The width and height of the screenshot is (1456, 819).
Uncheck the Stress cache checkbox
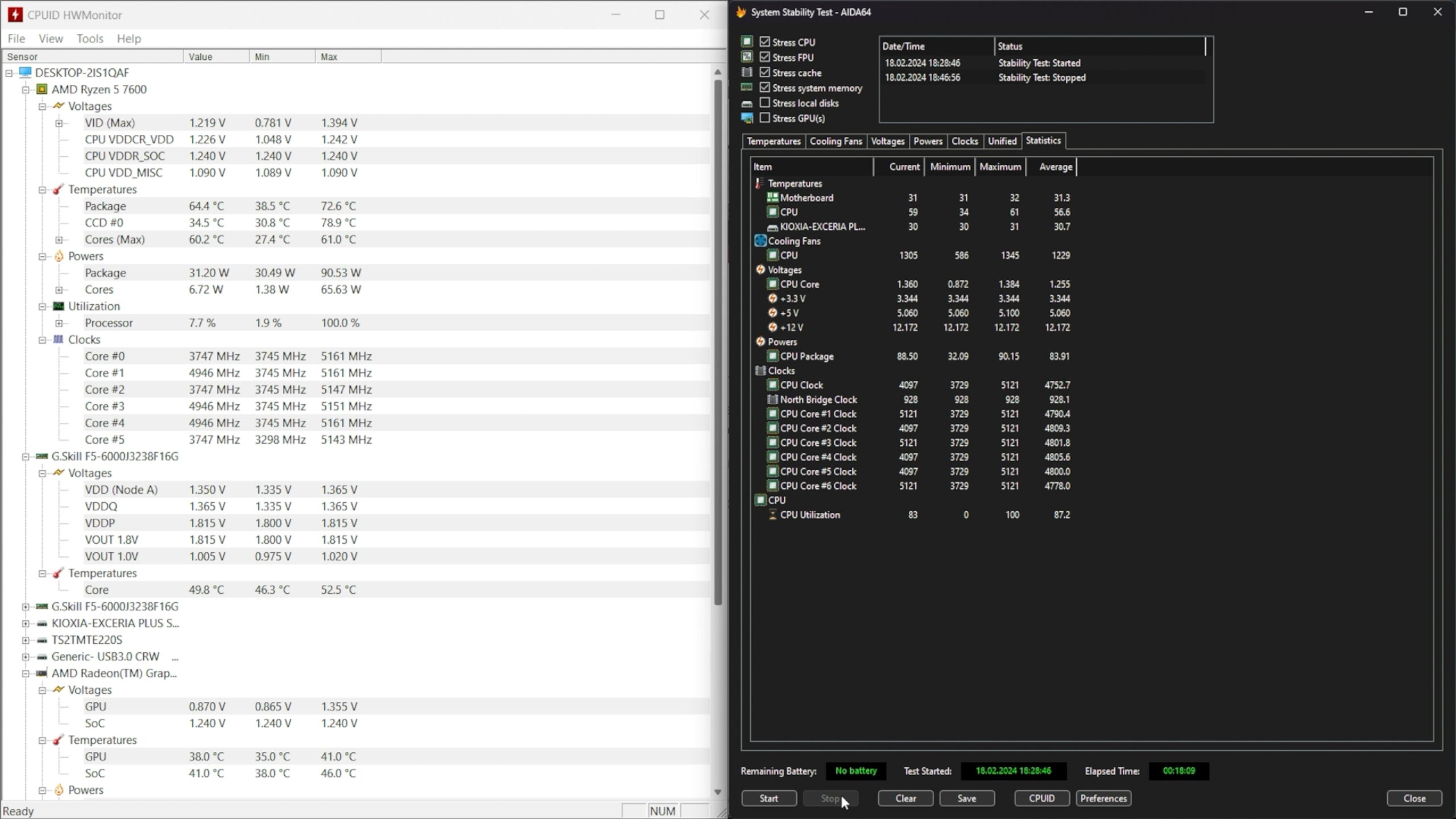coord(765,72)
